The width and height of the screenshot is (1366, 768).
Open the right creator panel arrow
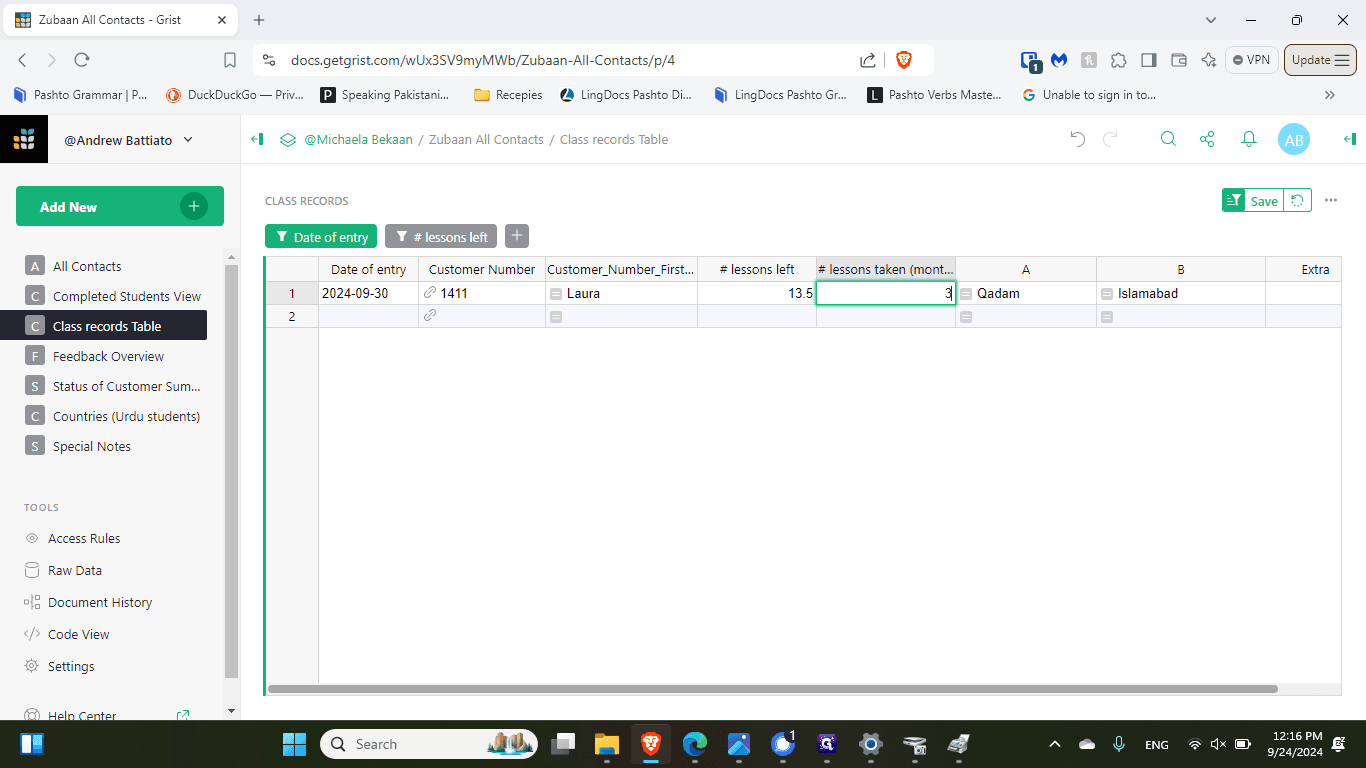1349,140
